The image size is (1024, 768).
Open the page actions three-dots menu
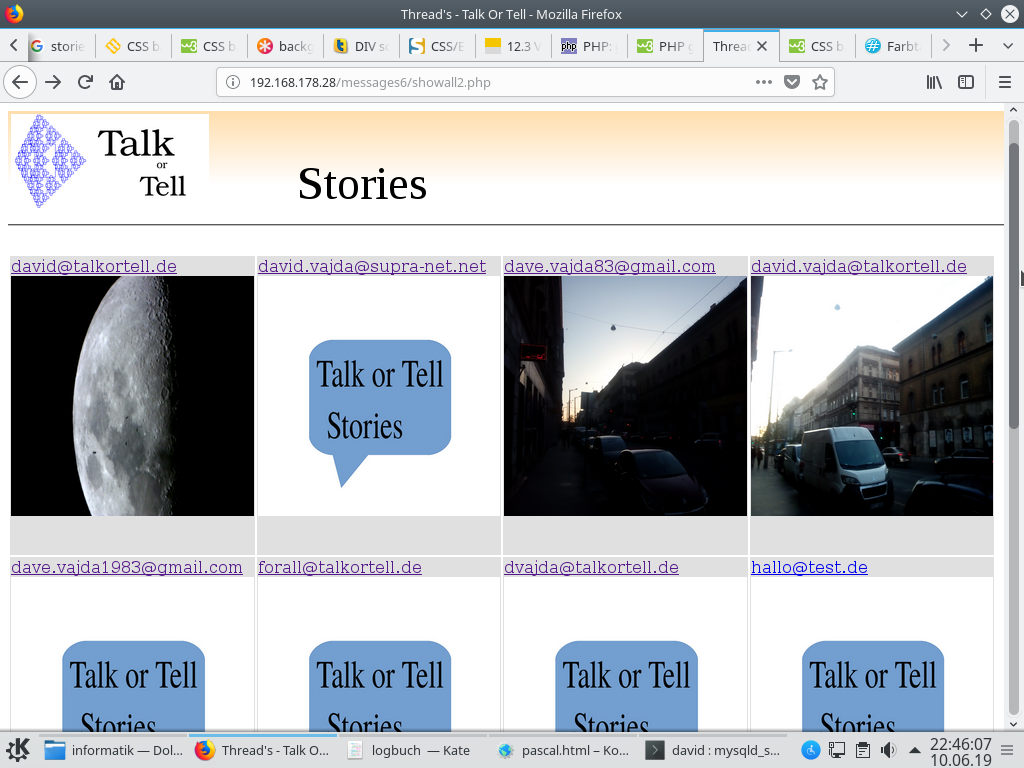pyautogui.click(x=764, y=82)
